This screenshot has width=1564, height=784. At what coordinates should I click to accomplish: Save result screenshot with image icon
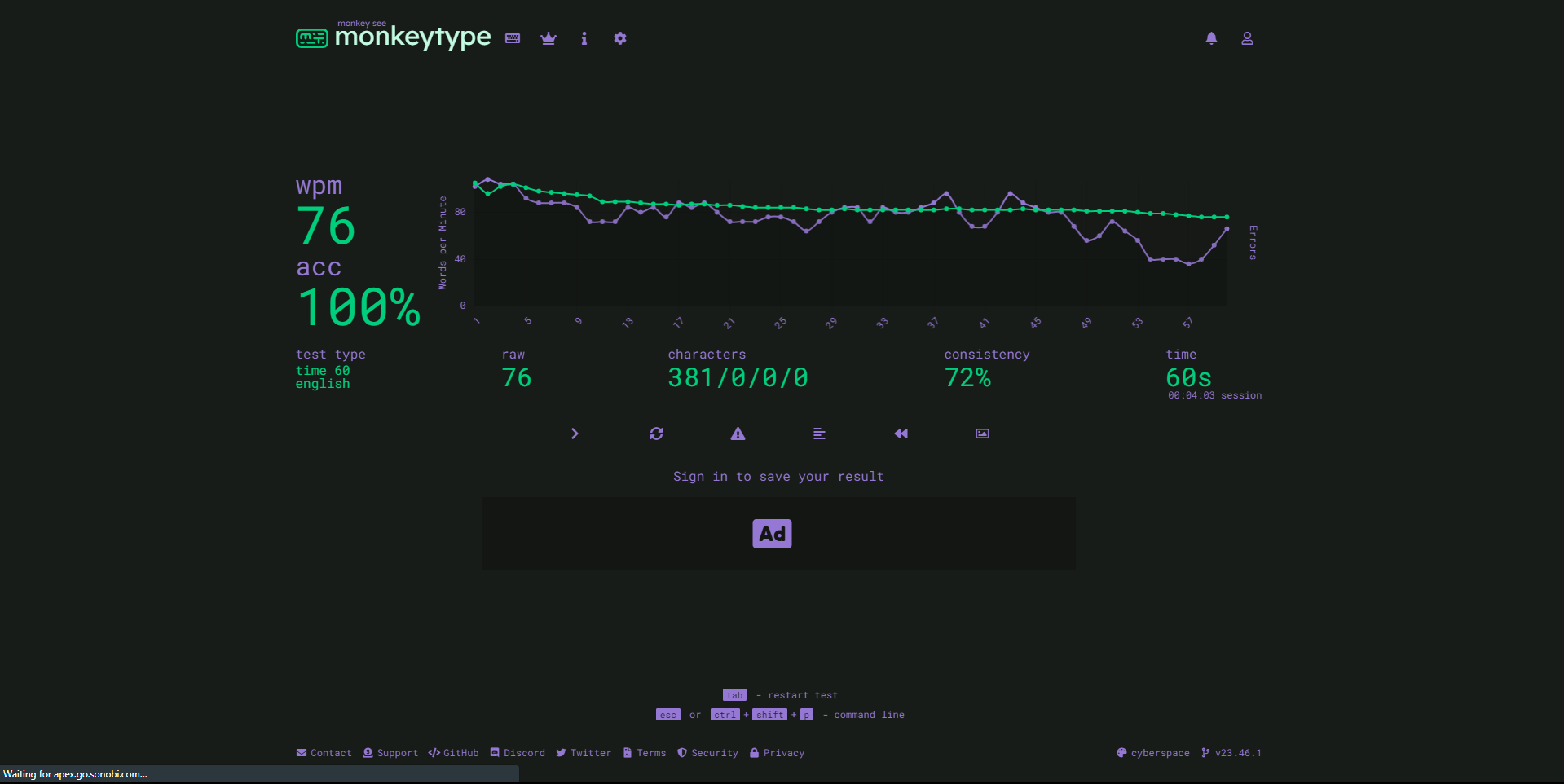(x=982, y=434)
